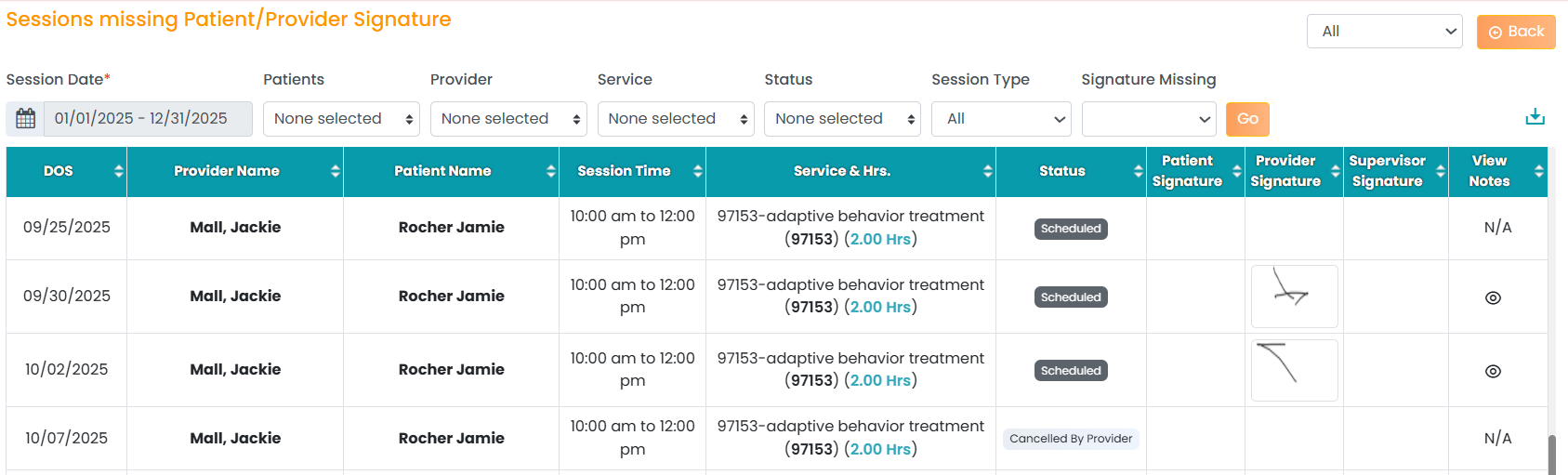Click the Supervisor Signature column header
This screenshot has height=475, width=1568.
pyautogui.click(x=1387, y=171)
